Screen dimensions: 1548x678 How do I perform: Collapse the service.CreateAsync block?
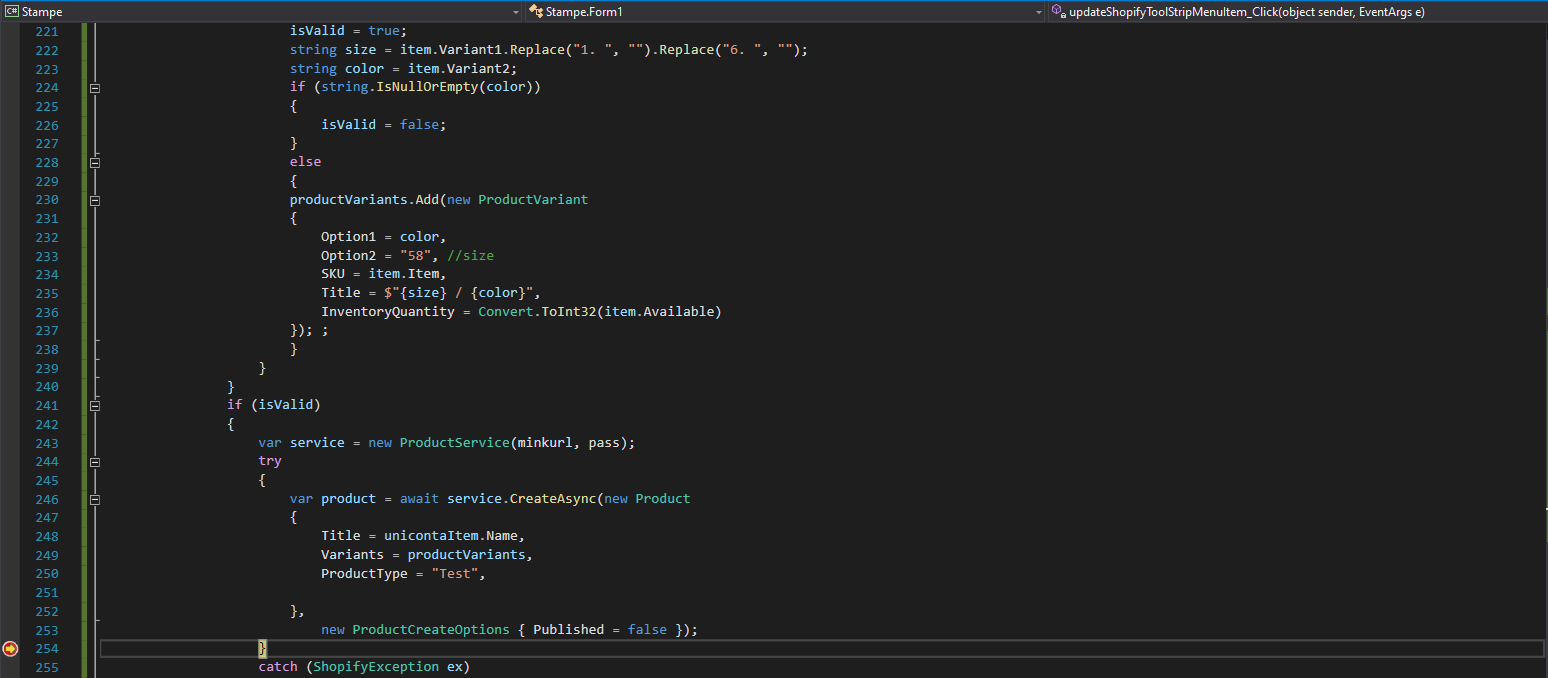pos(94,499)
